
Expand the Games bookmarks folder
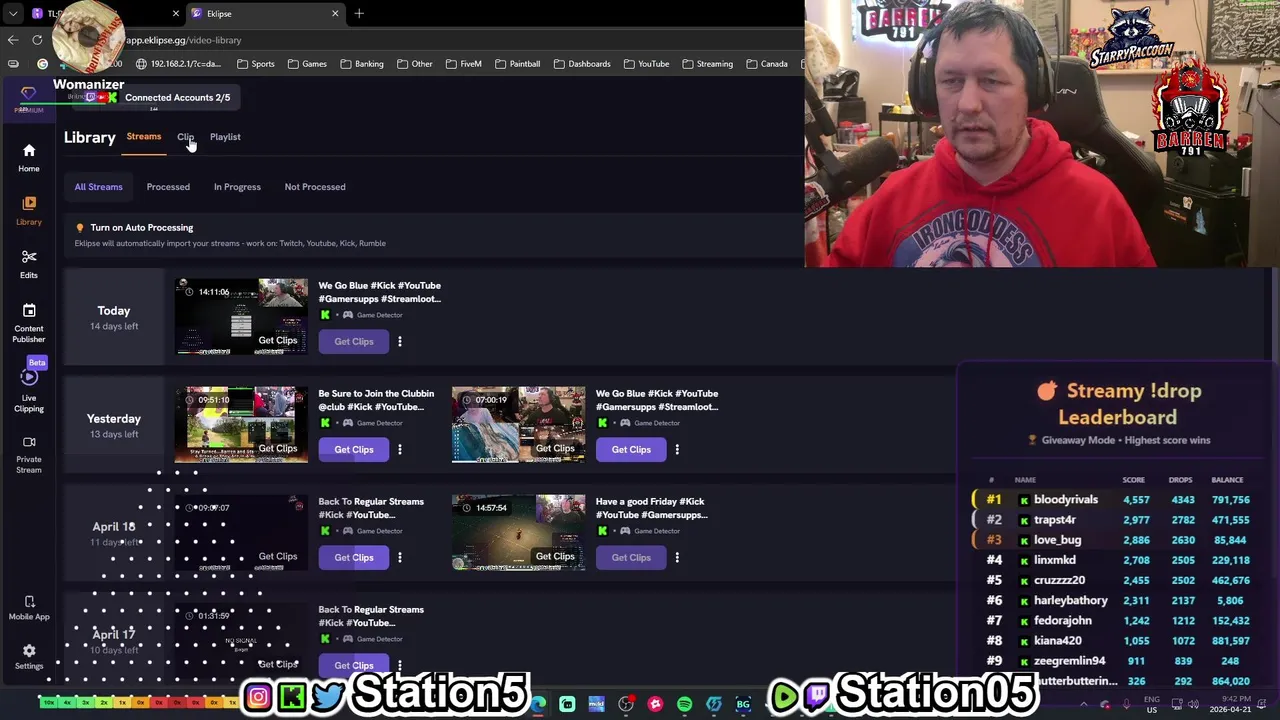coord(307,64)
